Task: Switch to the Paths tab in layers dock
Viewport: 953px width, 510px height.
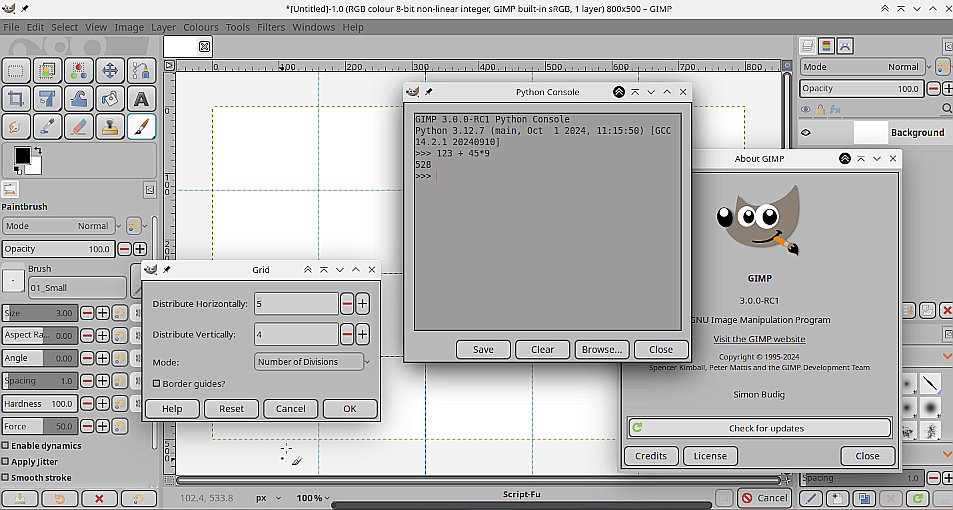Action: (x=845, y=46)
